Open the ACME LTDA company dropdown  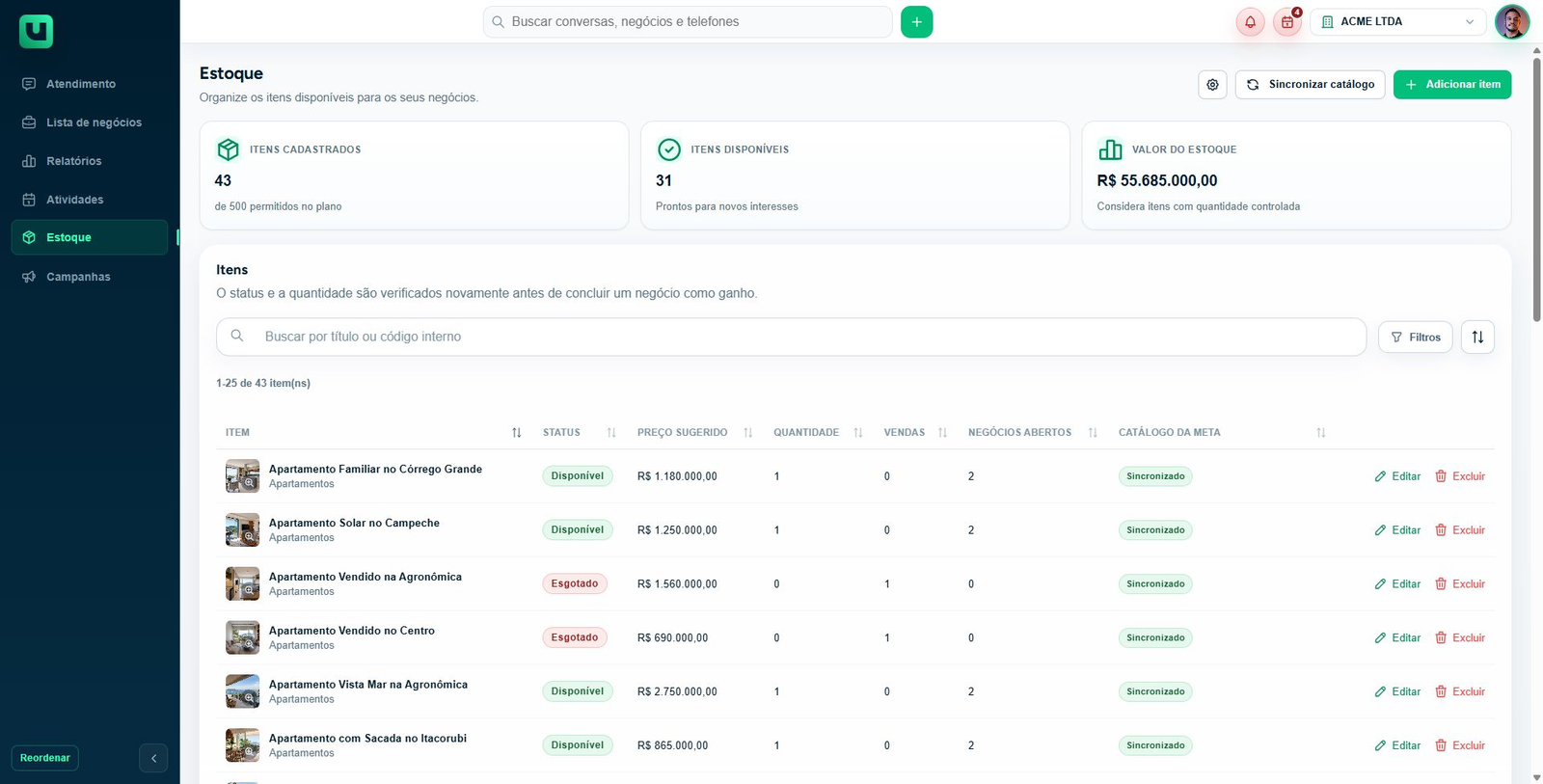pos(1397,21)
